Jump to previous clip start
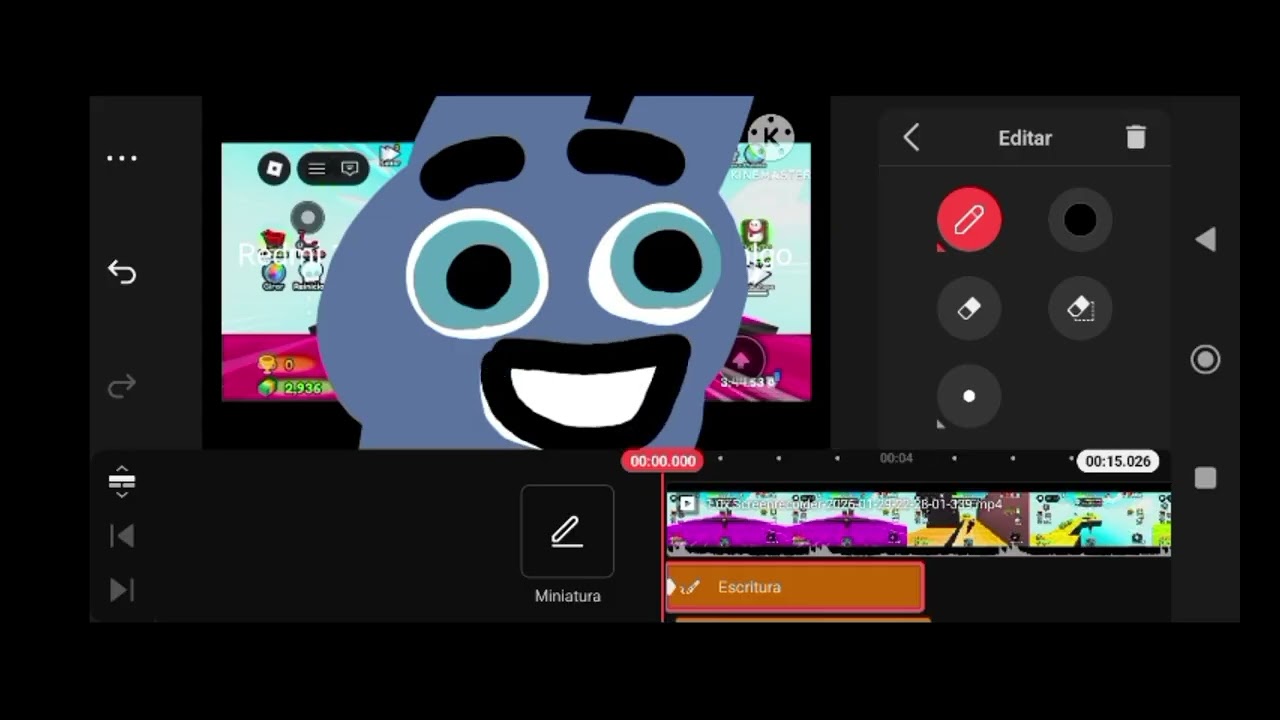 [122, 536]
